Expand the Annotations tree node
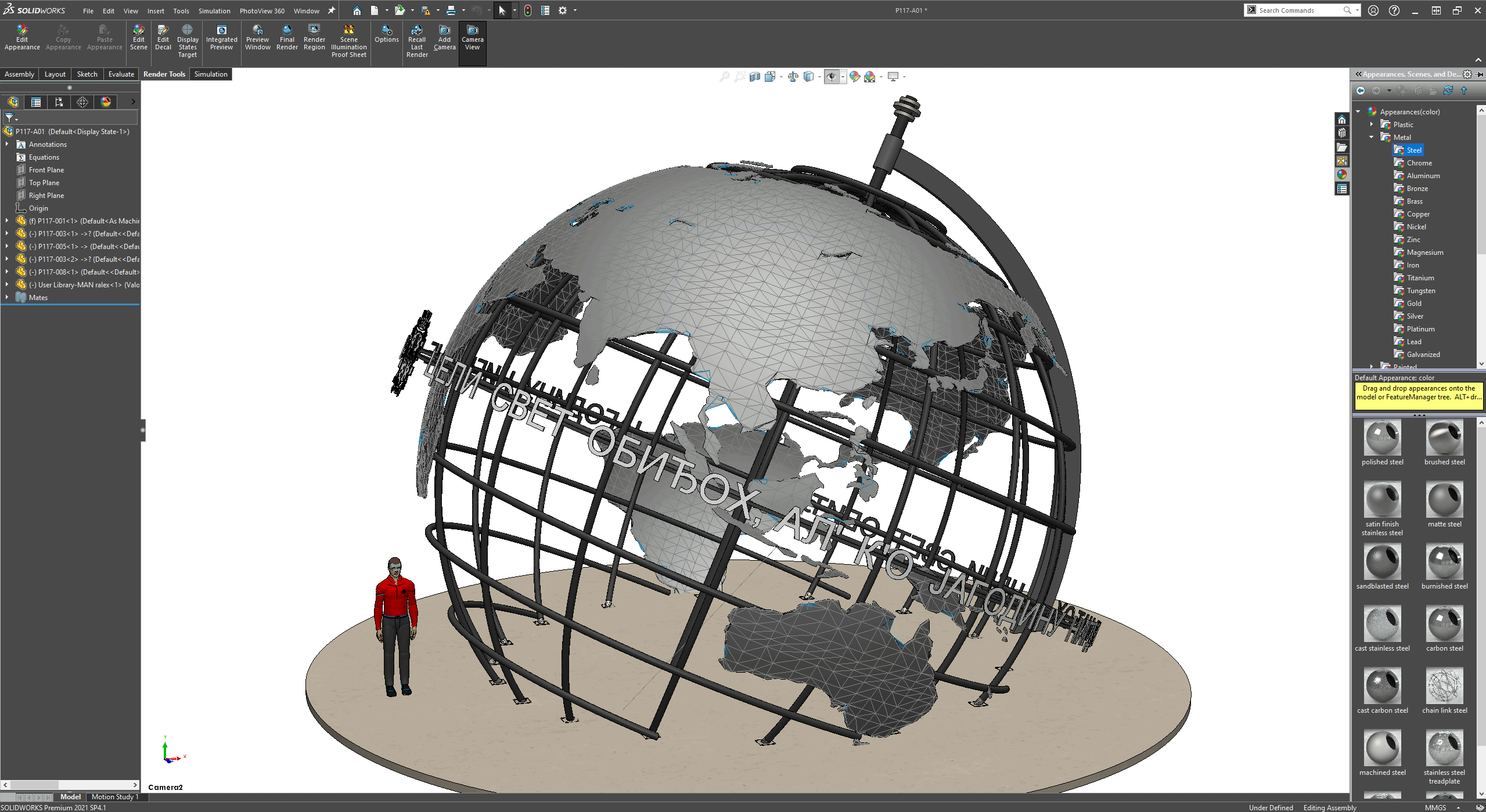The width and height of the screenshot is (1486, 812). 7,144
